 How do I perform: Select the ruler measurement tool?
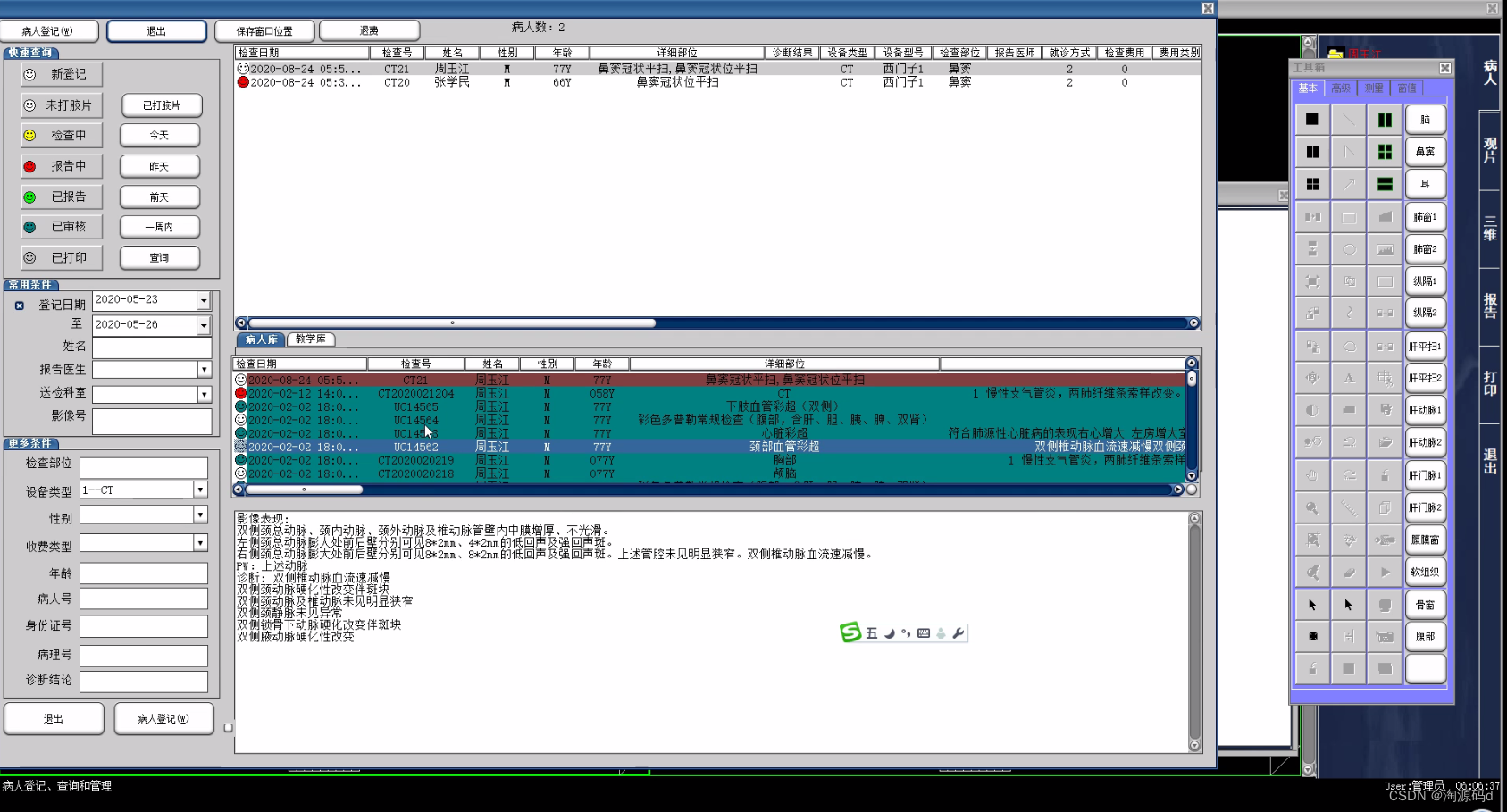tap(1349, 507)
